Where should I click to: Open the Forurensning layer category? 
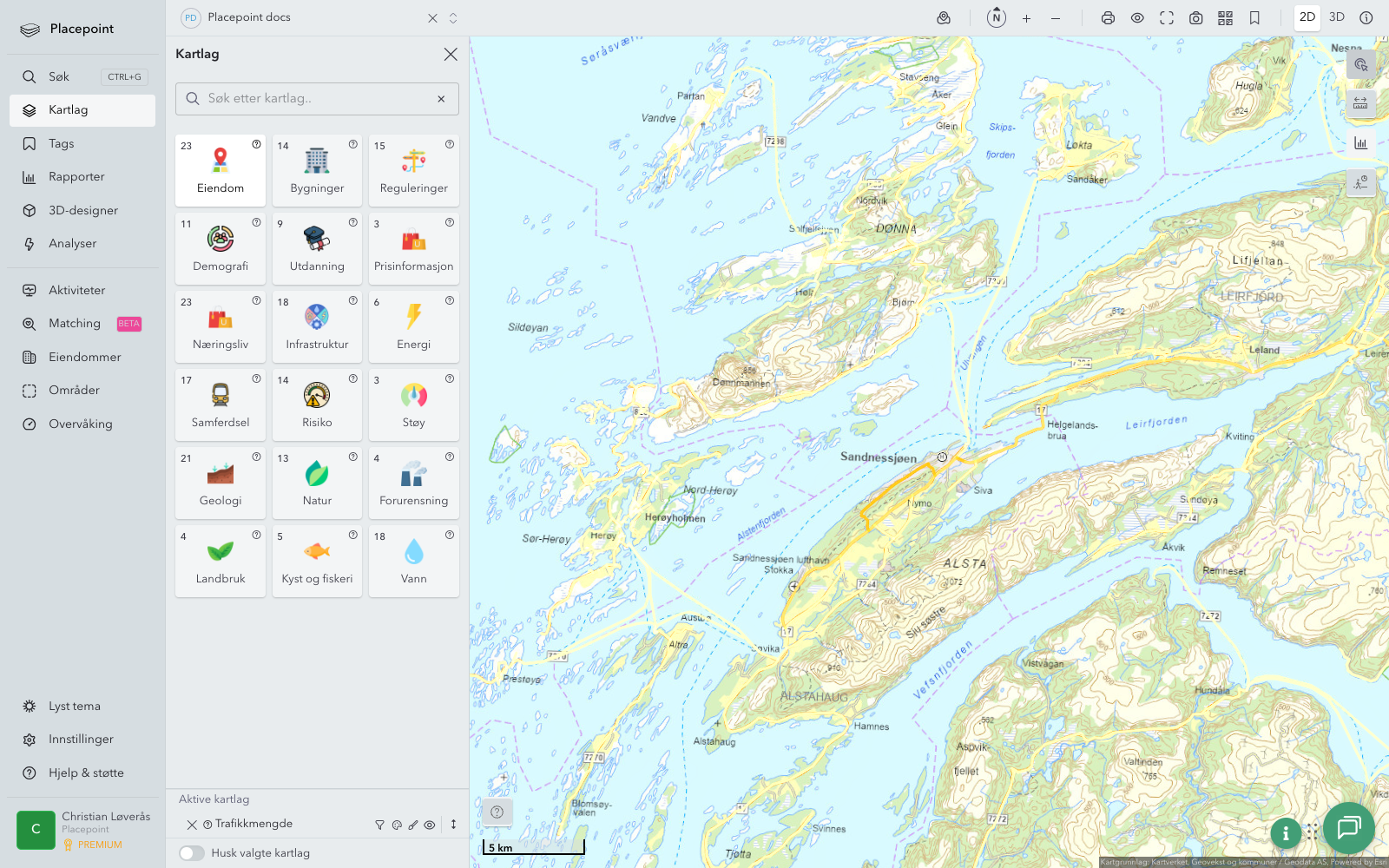tap(413, 483)
